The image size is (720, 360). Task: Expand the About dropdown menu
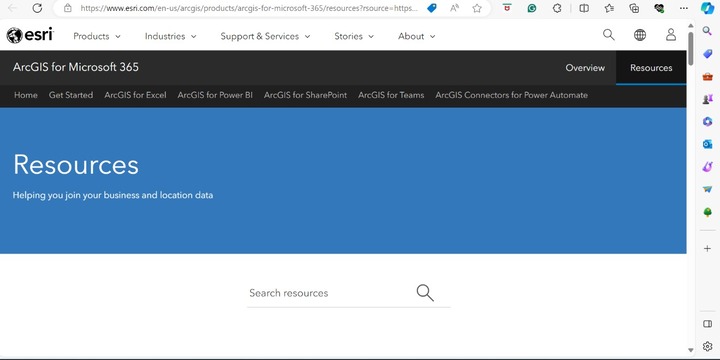coord(416,36)
